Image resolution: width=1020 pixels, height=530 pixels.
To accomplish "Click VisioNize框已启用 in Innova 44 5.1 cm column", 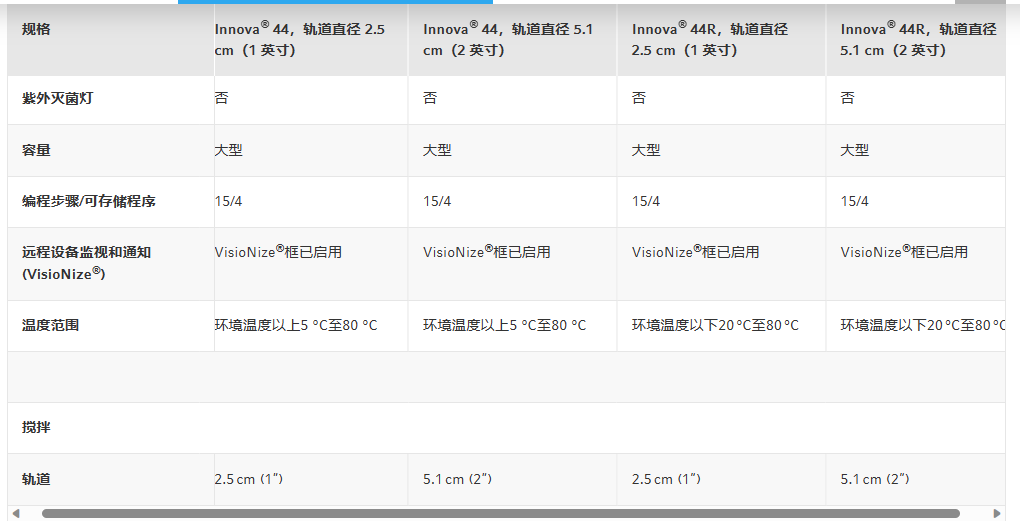I will coord(487,252).
